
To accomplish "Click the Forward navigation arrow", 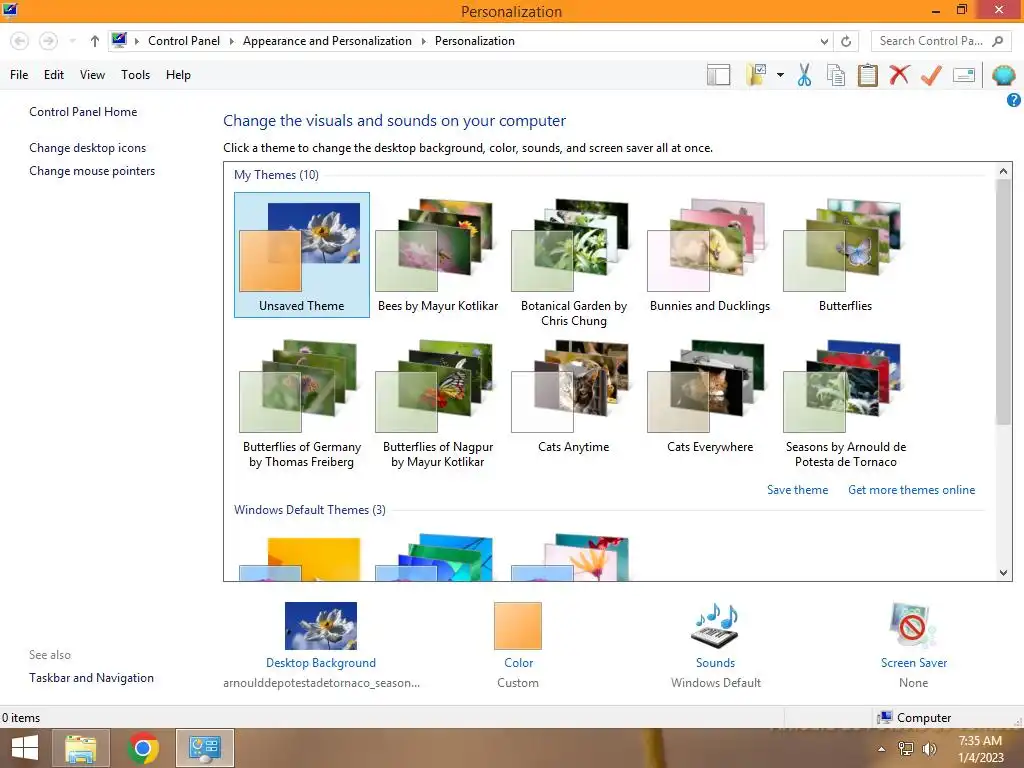I will pyautogui.click(x=48, y=41).
